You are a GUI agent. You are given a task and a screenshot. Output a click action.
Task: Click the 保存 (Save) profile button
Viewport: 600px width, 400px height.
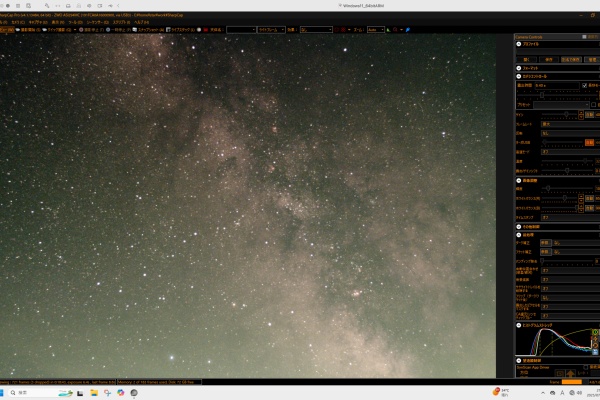coord(549,60)
